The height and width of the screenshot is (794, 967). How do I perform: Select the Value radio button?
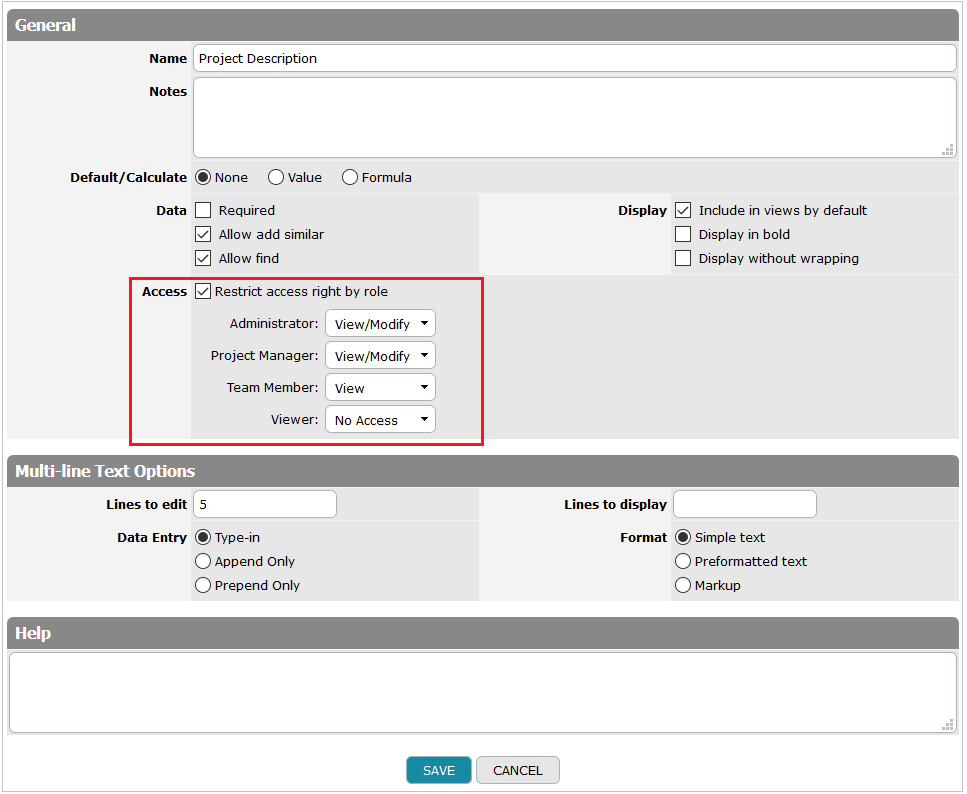click(275, 177)
